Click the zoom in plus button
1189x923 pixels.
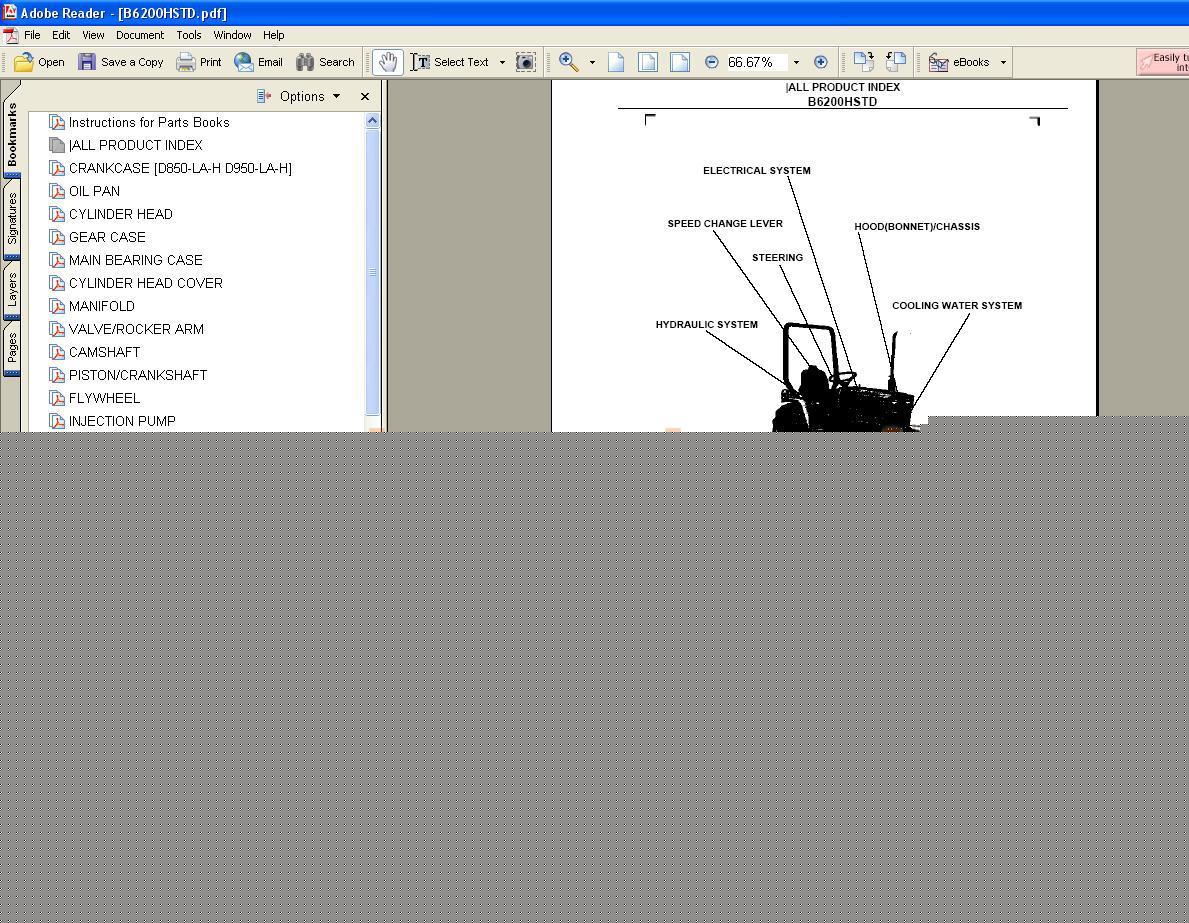click(820, 62)
